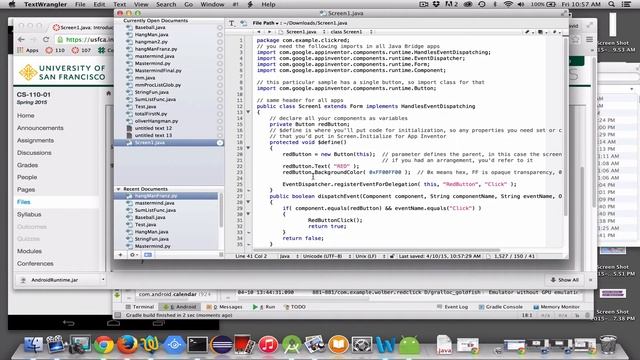Click the circle next to Baseball.java in open documents

(x=220, y=28)
